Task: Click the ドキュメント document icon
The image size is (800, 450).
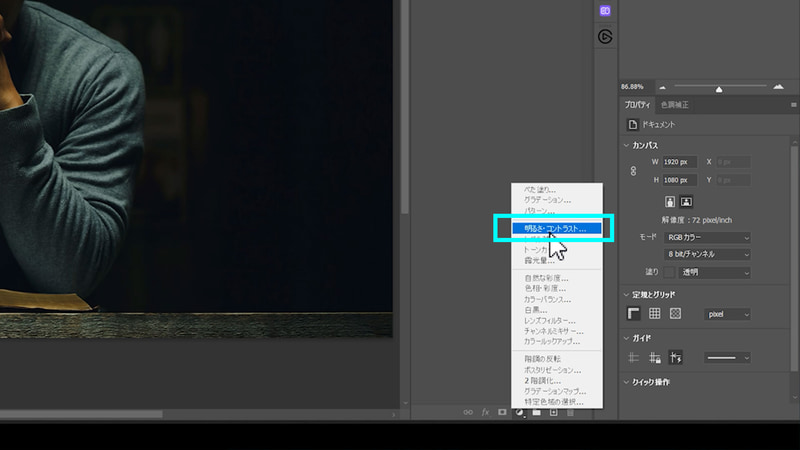Action: pos(633,124)
